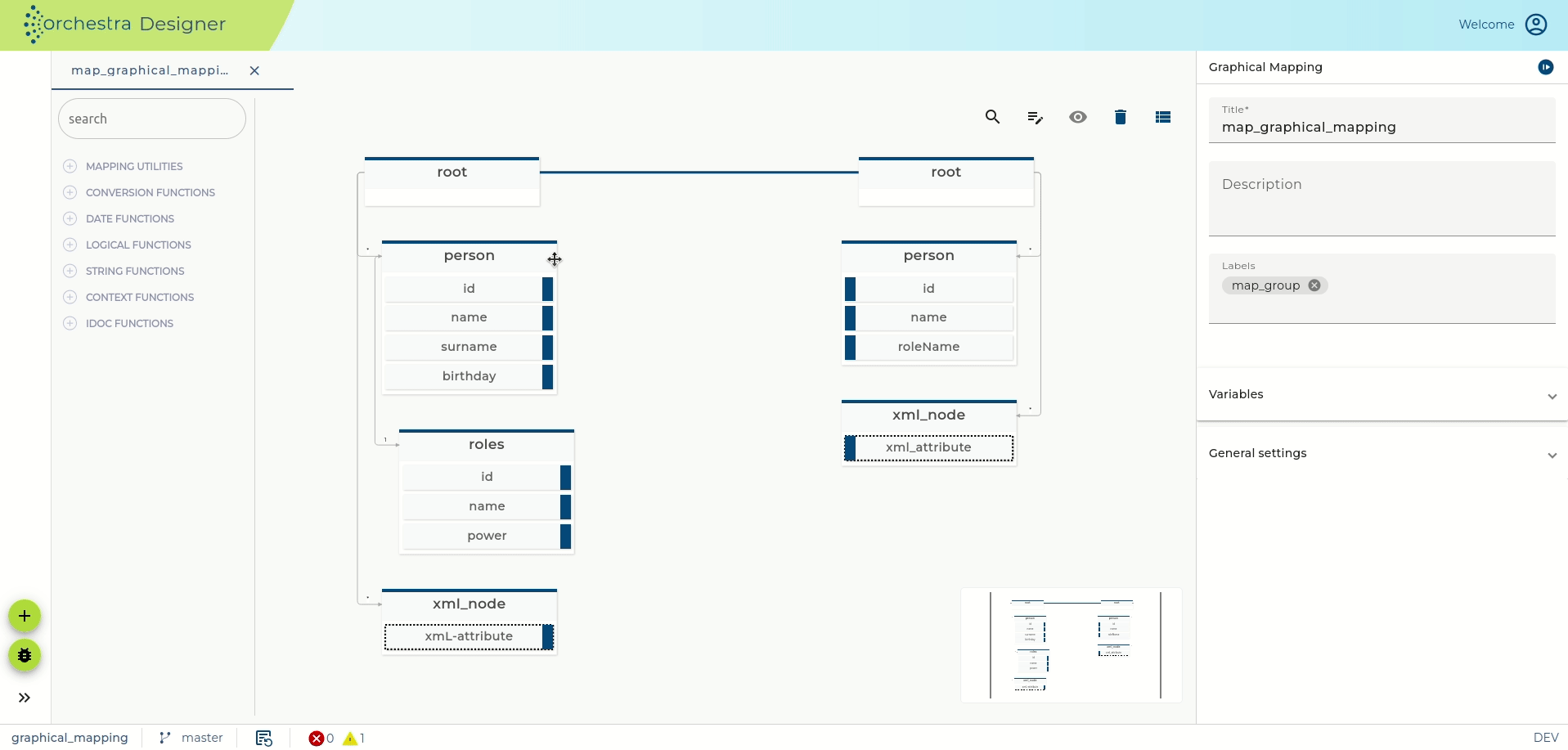1568x750 pixels.
Task: Select target xml_node header
Action: pos(928,415)
